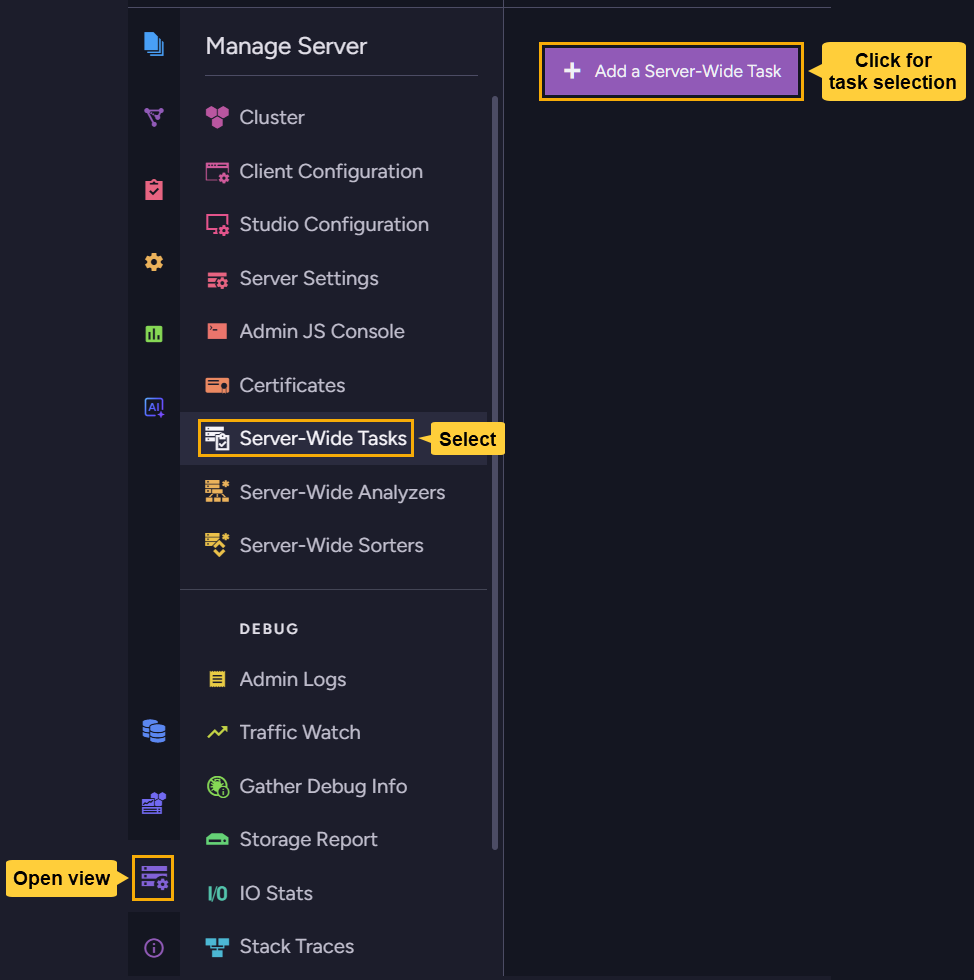Open Server-Wide Analyzers
The height and width of the screenshot is (980, 974).
[x=342, y=492]
